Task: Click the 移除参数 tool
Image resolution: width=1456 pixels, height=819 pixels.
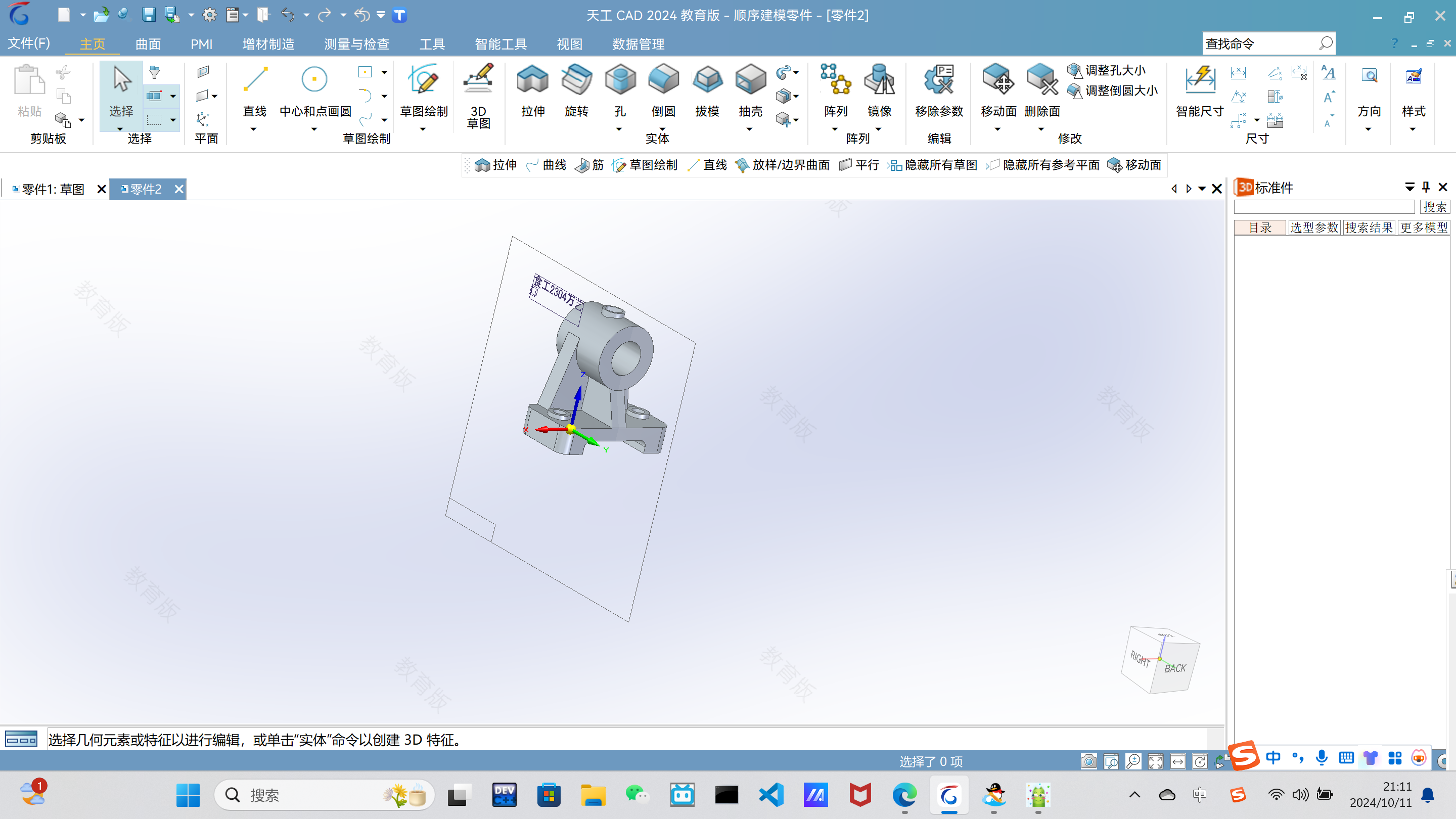Action: pyautogui.click(x=939, y=90)
